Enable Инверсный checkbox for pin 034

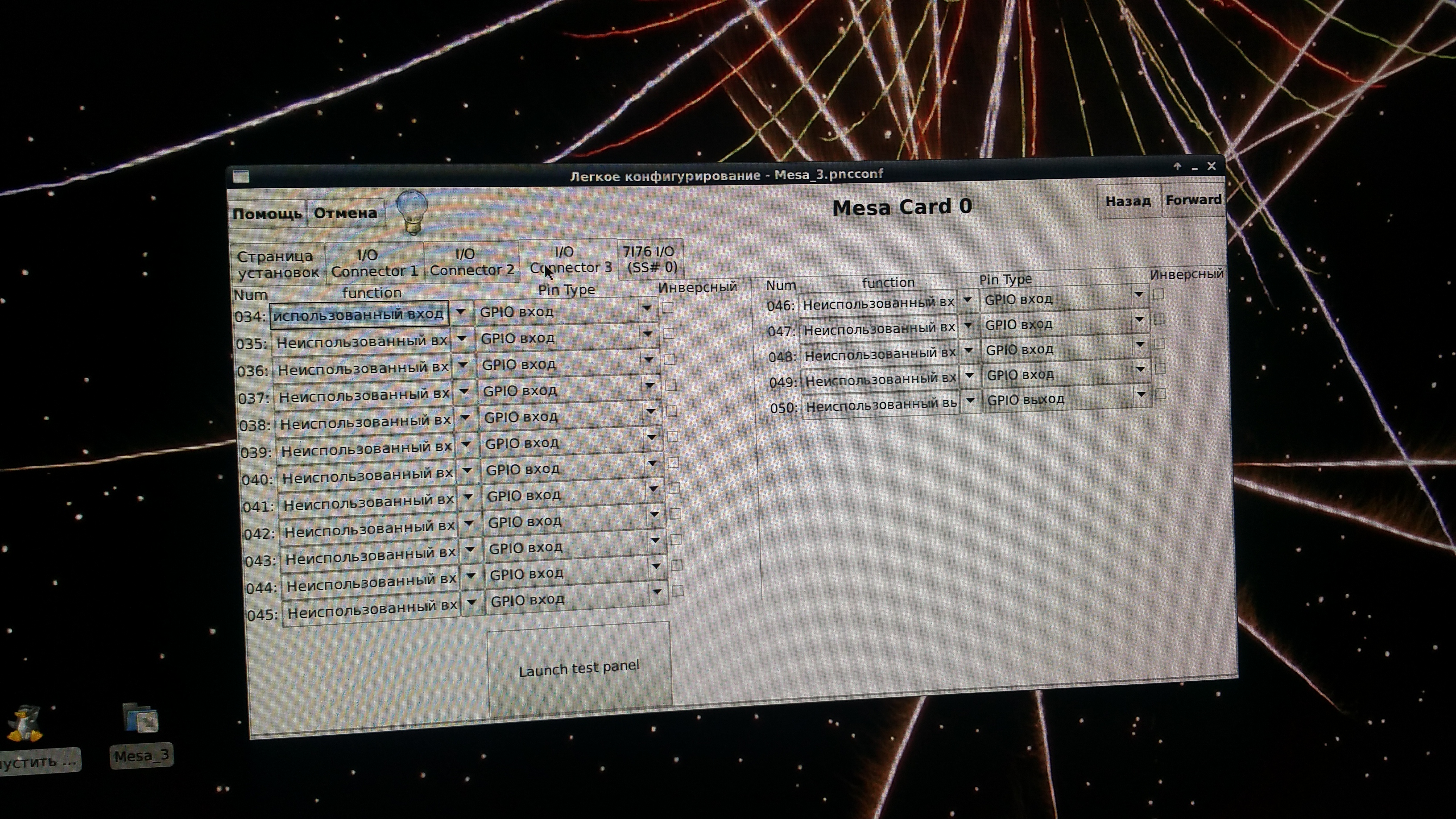point(667,308)
